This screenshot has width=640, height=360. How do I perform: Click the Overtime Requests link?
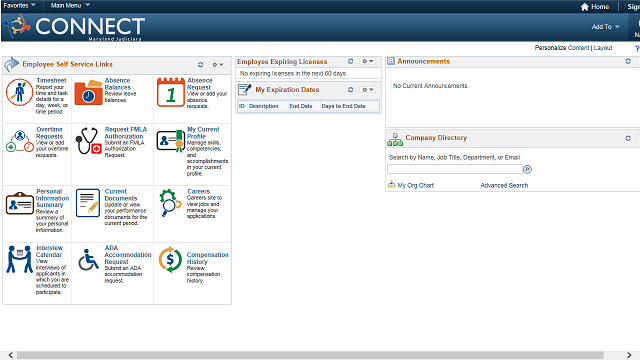point(49,133)
